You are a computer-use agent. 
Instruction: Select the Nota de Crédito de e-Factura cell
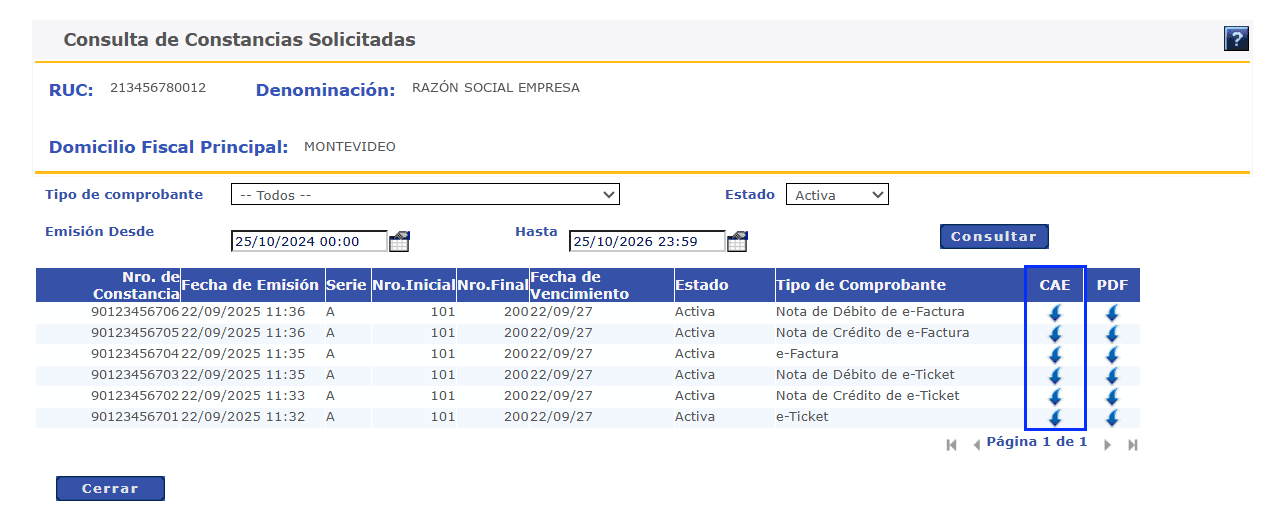(x=872, y=333)
